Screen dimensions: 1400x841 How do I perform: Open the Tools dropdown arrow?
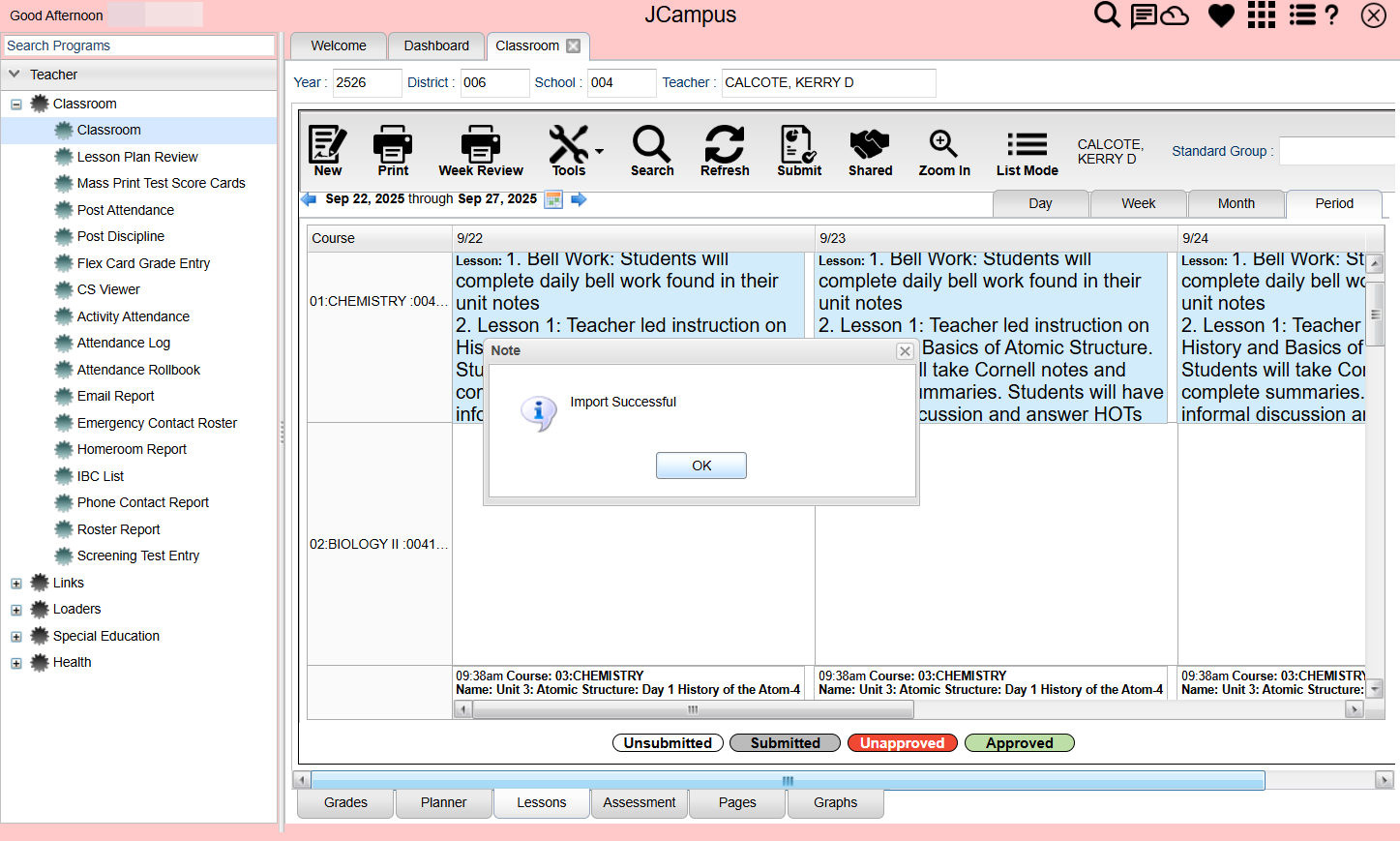[600, 151]
